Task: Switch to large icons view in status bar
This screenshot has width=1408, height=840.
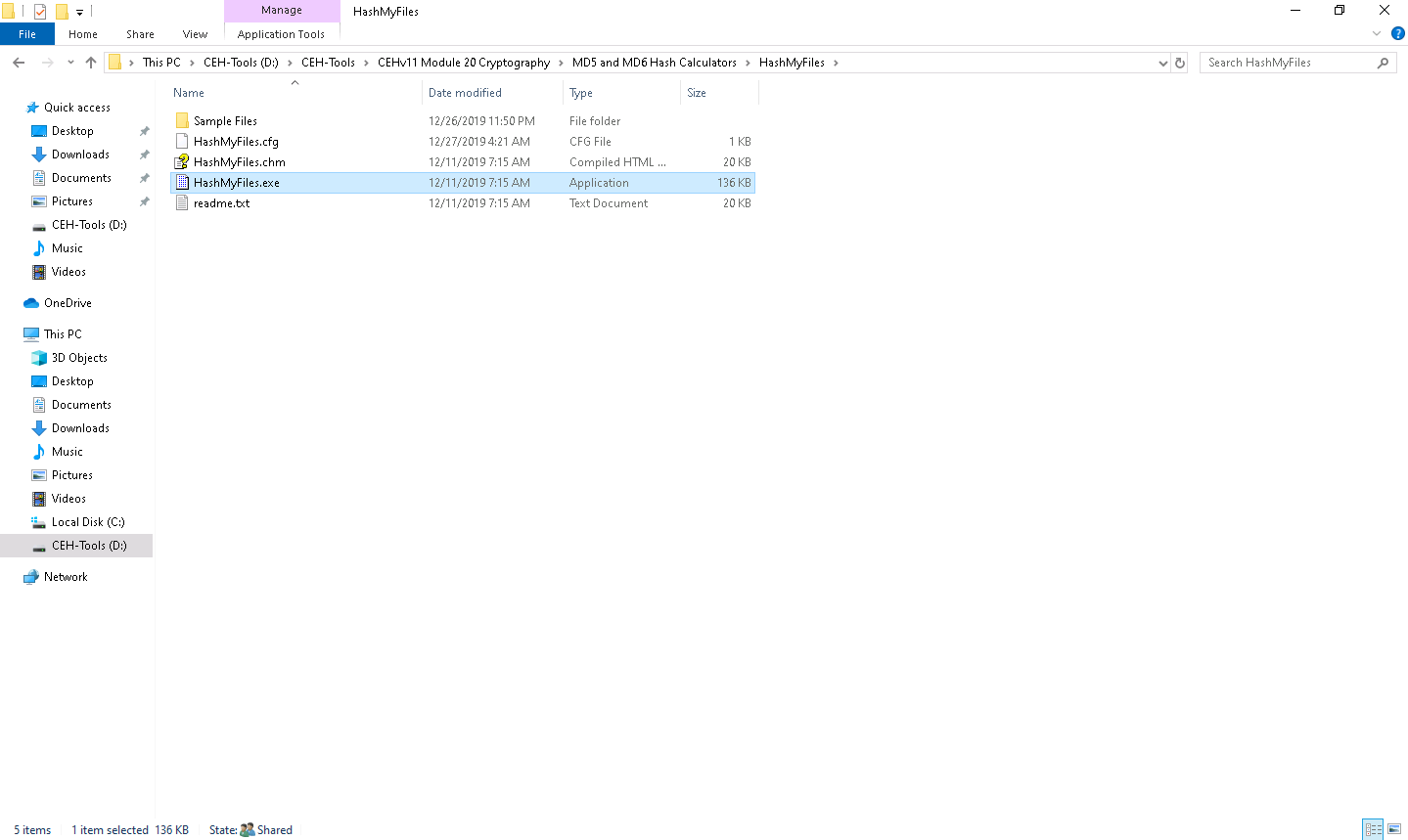Action: click(1394, 829)
